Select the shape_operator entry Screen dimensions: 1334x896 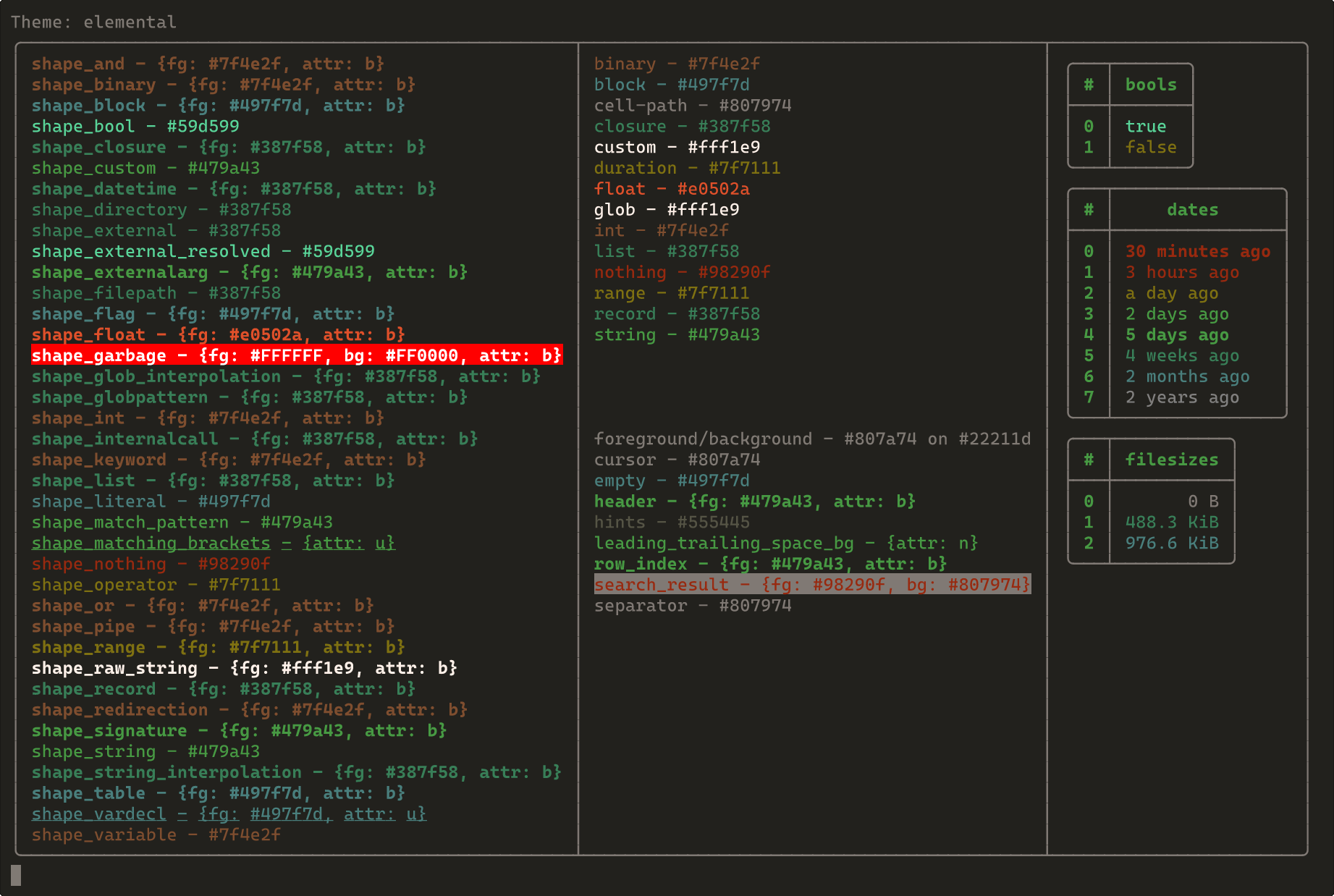coord(156,586)
